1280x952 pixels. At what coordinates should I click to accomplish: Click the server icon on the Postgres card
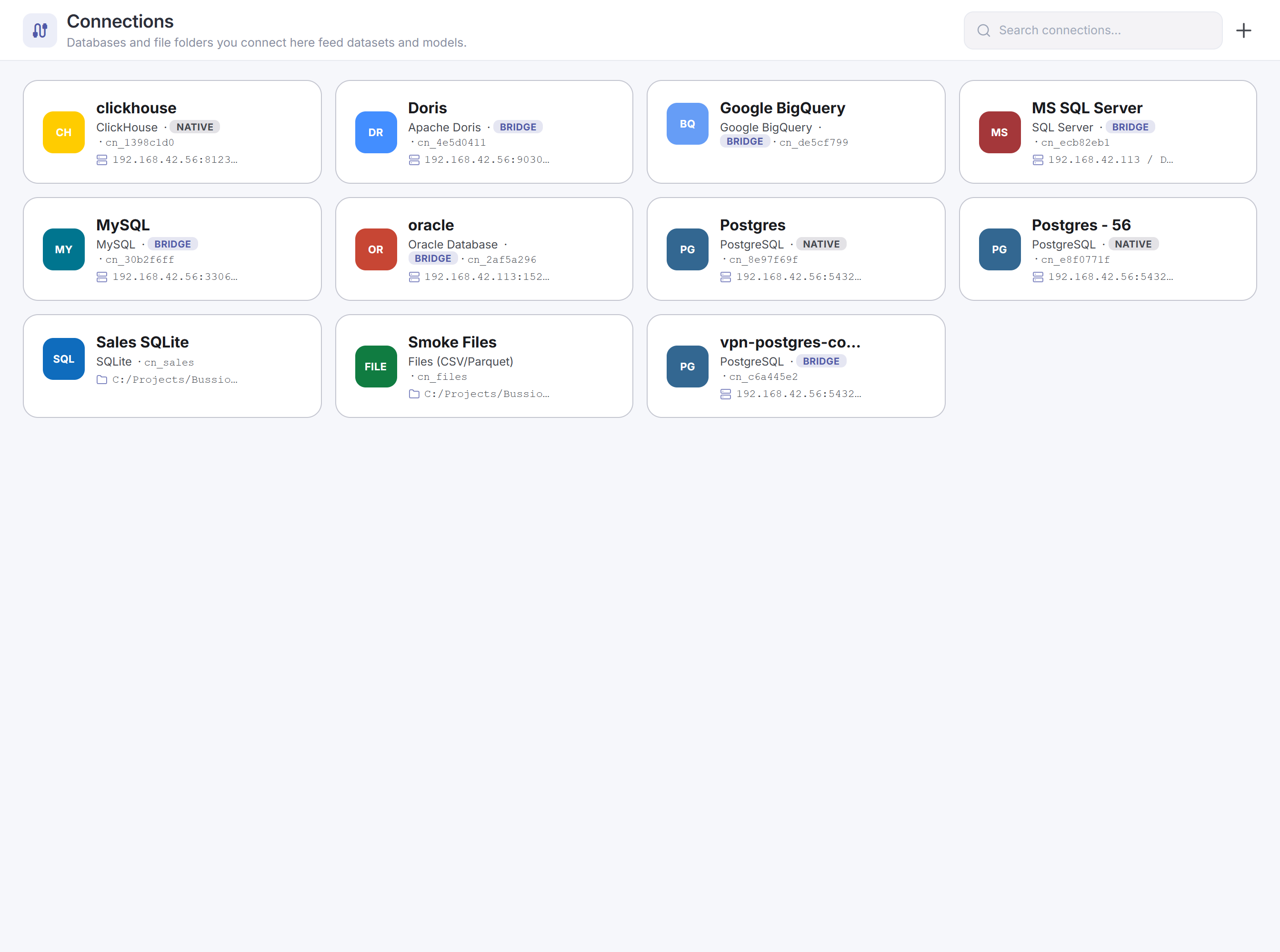coord(726,277)
